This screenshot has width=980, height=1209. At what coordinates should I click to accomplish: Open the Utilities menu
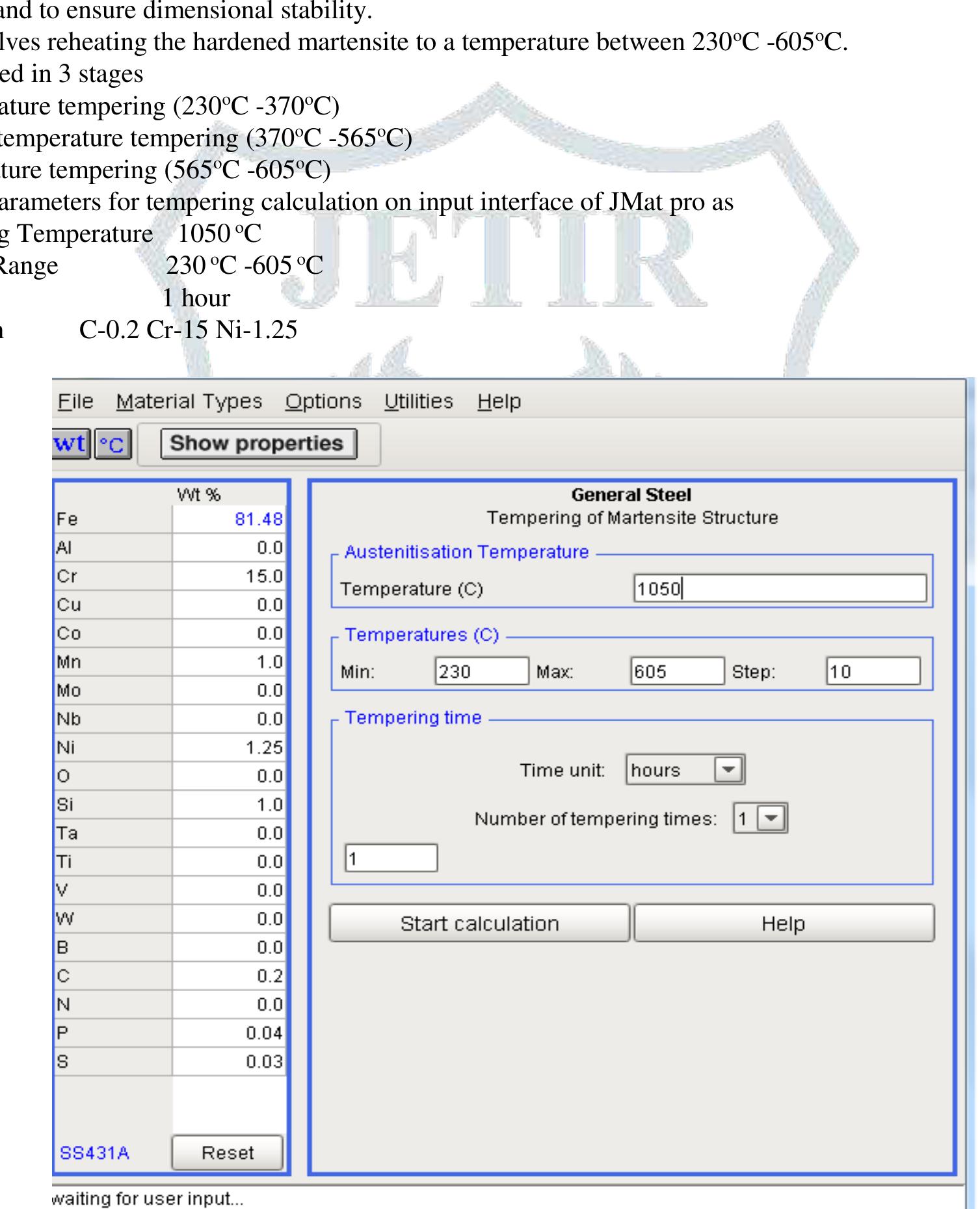(418, 401)
